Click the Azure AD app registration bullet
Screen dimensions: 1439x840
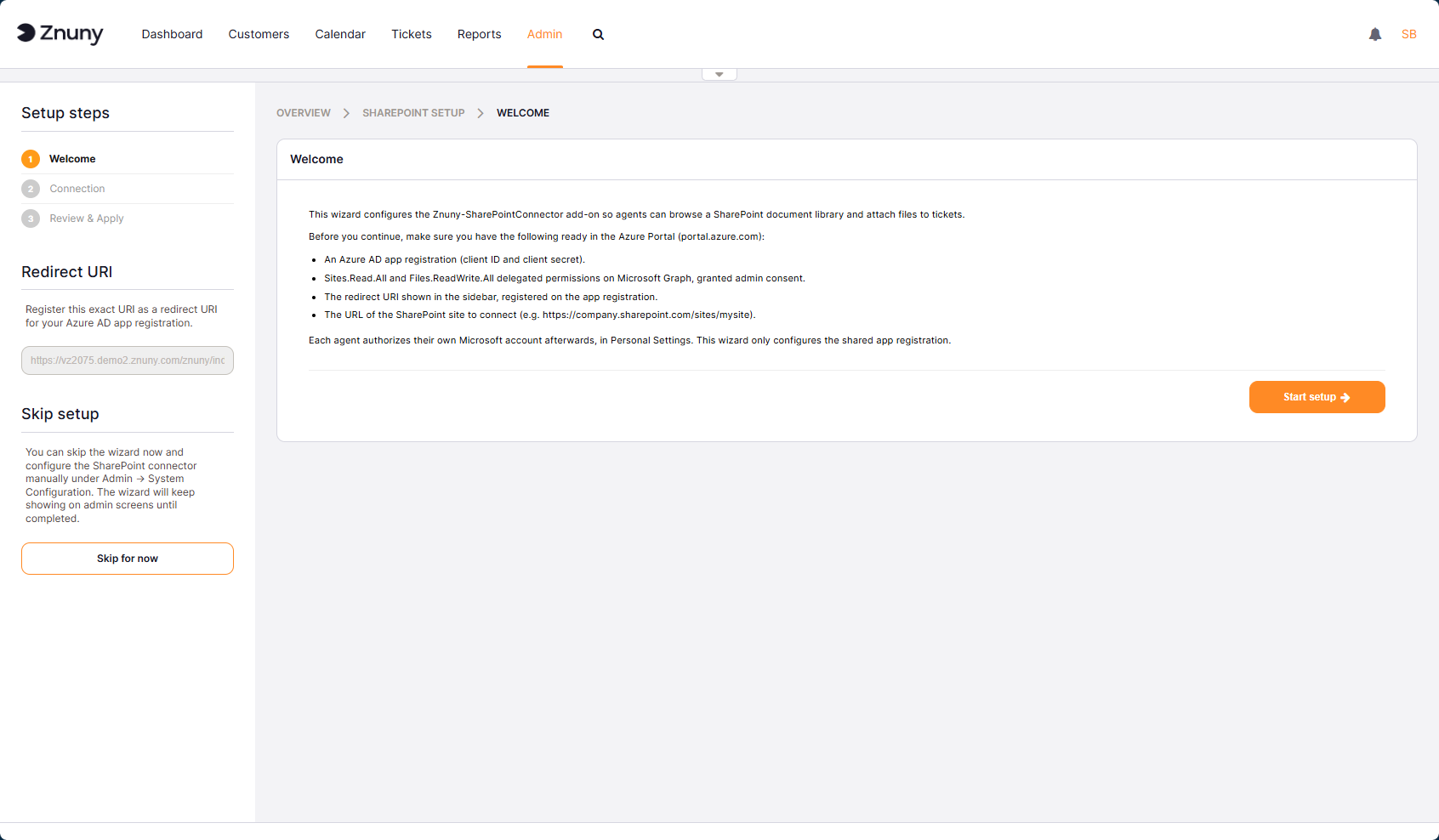tap(454, 260)
